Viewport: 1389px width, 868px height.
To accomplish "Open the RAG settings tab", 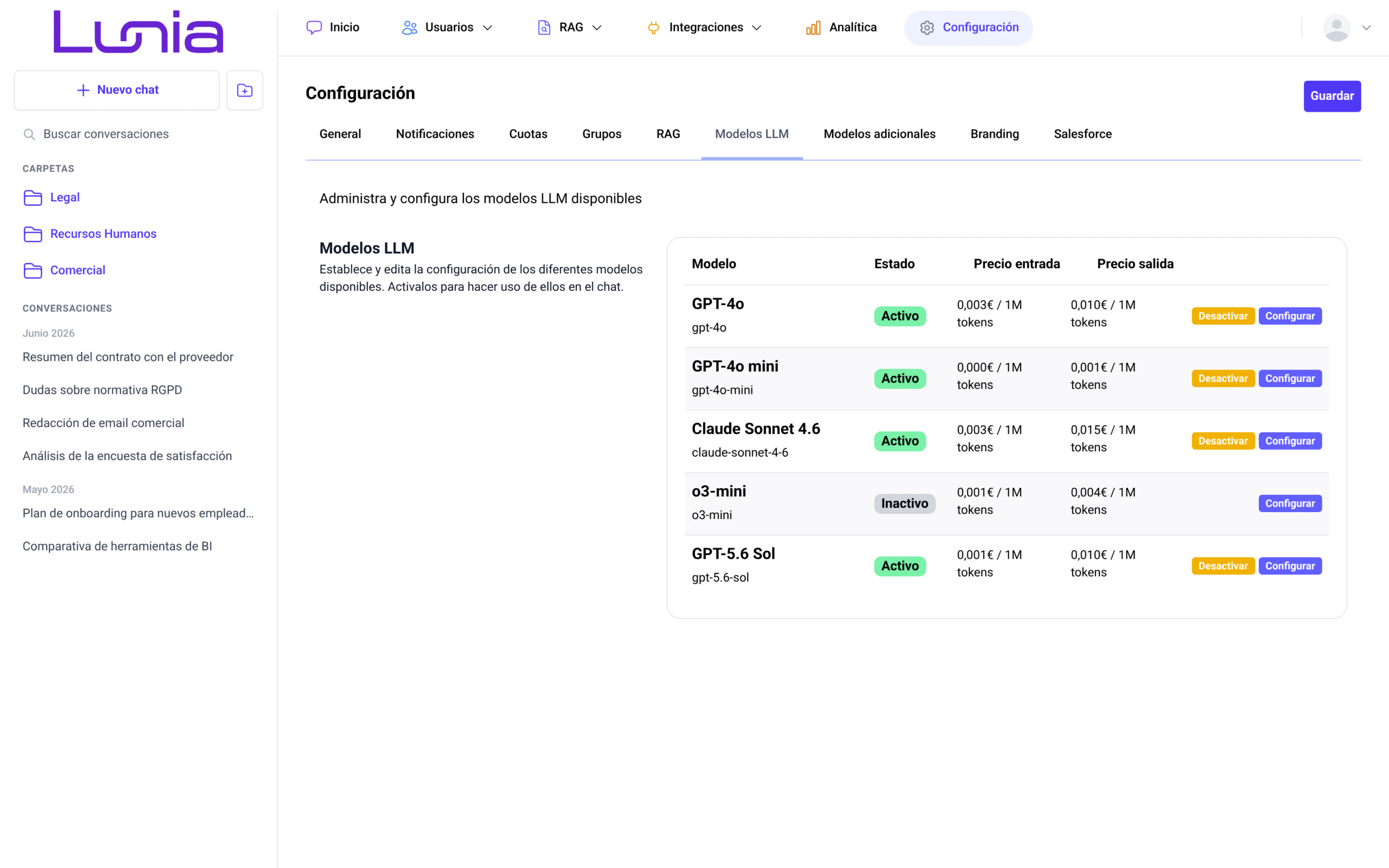I will 668,135.
